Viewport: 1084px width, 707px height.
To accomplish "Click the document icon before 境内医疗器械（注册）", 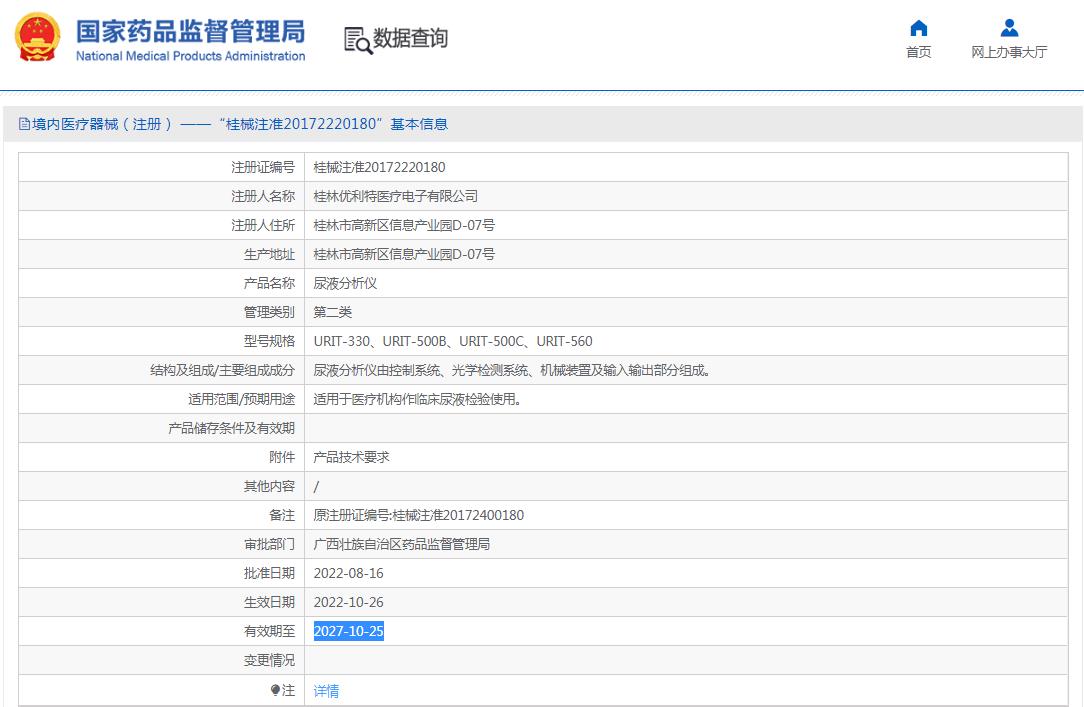I will click(22, 123).
